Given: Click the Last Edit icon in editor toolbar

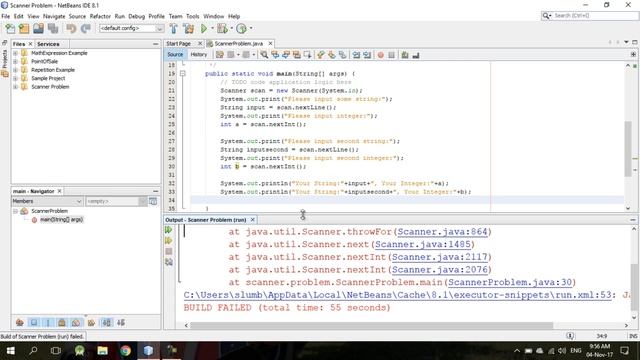Looking at the screenshot, I should click(x=220, y=55).
